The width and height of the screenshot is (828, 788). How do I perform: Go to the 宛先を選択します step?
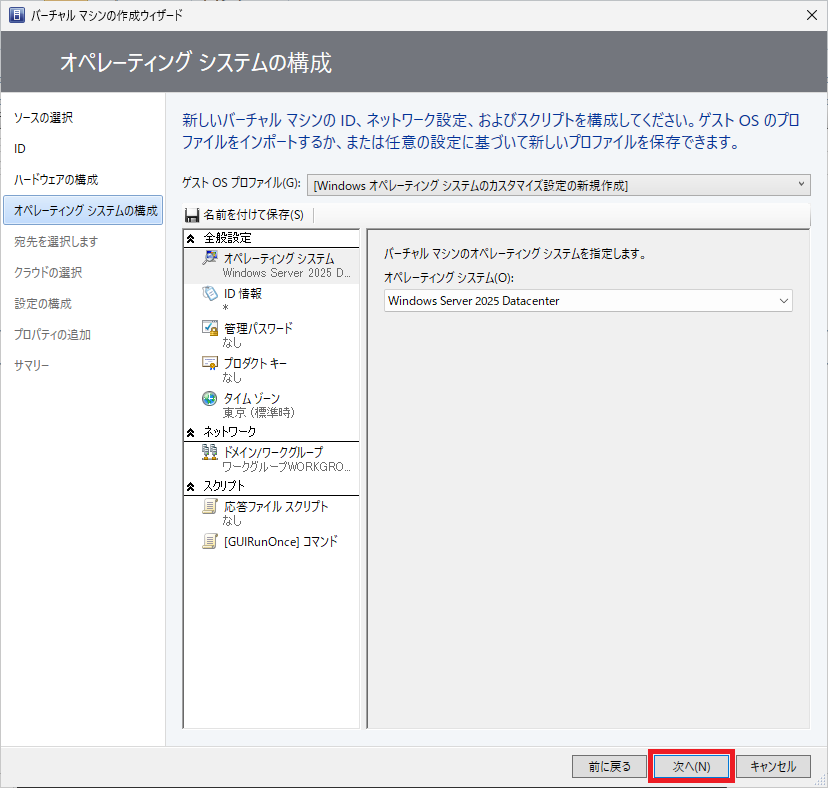56,241
